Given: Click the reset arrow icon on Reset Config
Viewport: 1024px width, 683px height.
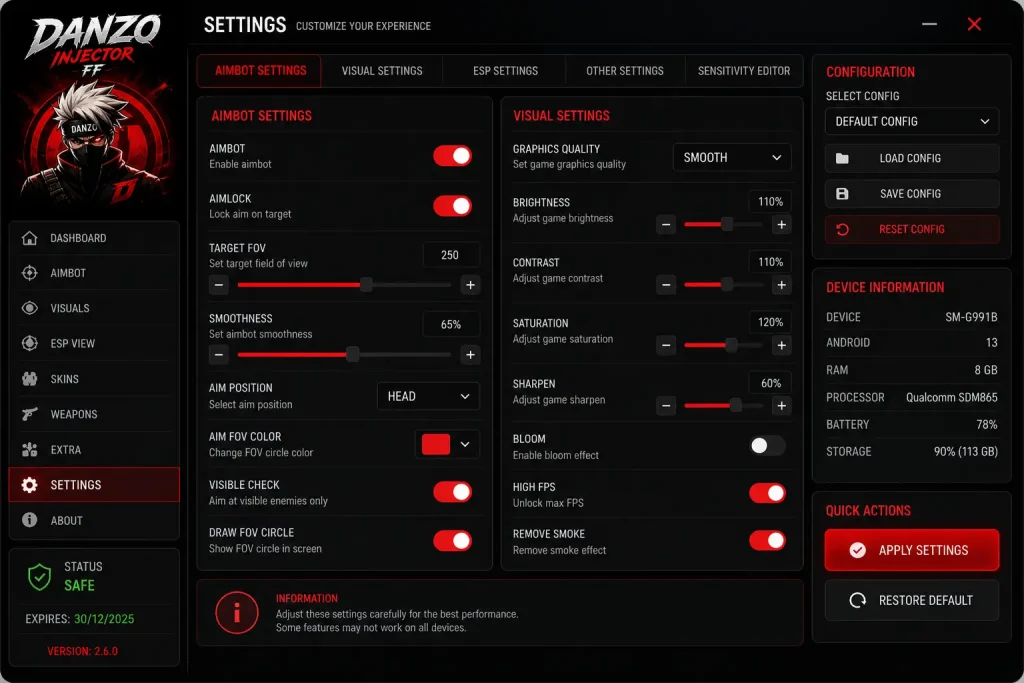Looking at the screenshot, I should click(x=842, y=229).
